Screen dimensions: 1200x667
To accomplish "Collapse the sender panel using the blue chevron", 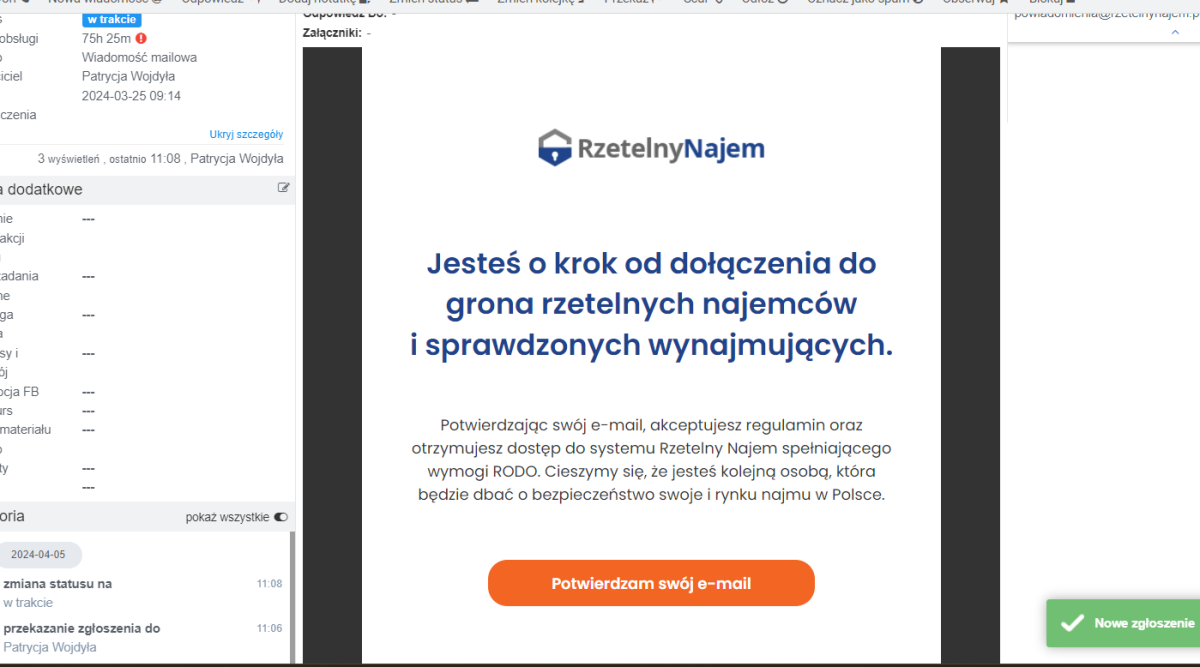I will 1175,33.
